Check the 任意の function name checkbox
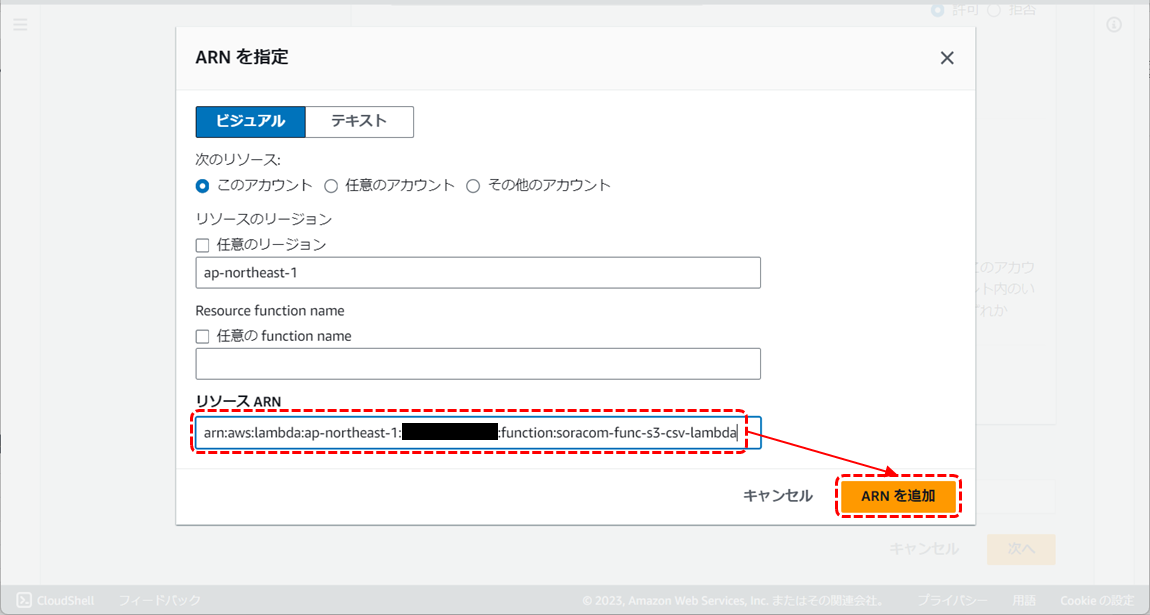 (x=202, y=336)
